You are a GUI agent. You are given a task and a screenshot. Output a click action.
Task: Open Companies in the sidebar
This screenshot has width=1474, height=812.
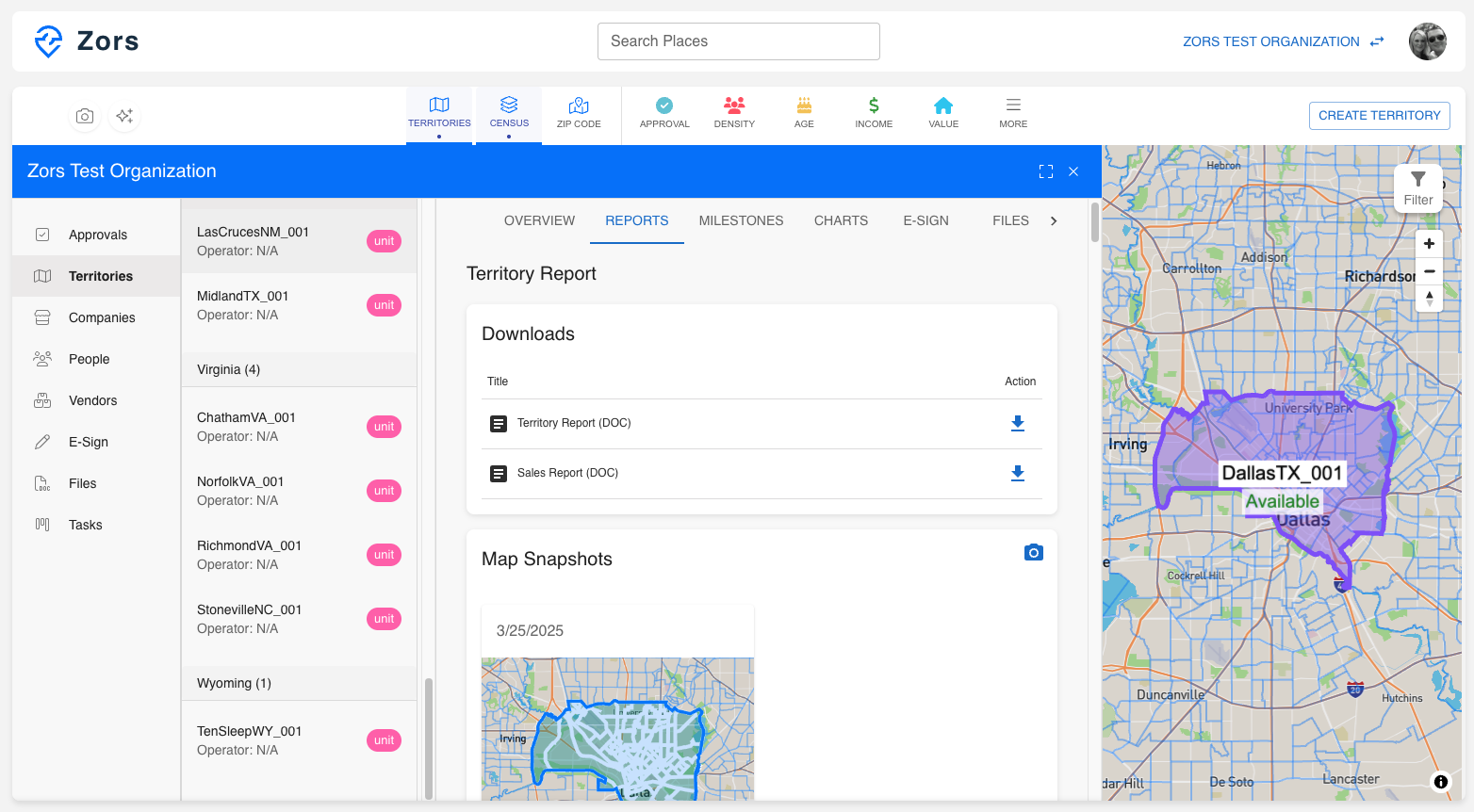click(102, 317)
